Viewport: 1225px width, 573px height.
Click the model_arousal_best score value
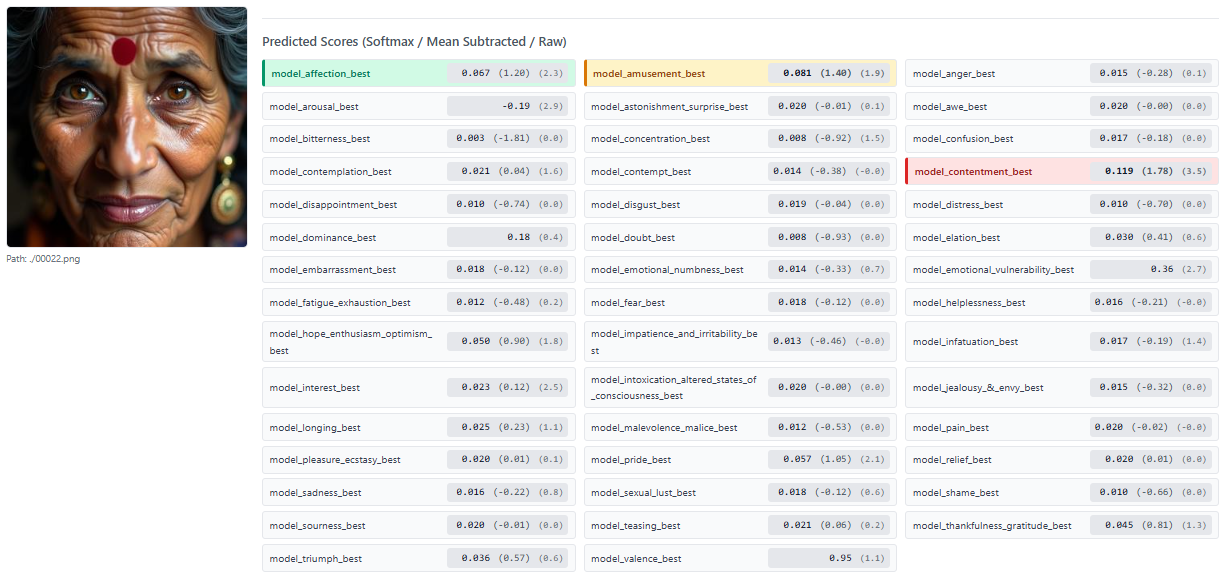click(x=507, y=106)
